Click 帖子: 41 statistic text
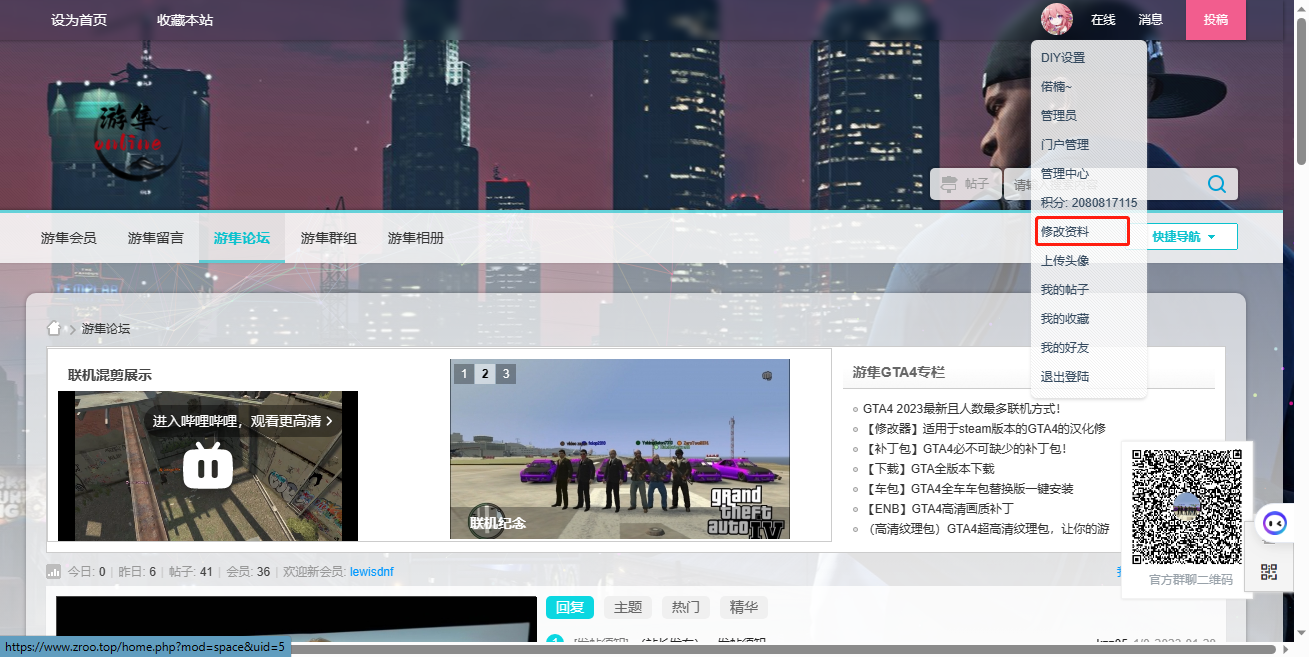Viewport: 1309px width, 657px height. 191,572
